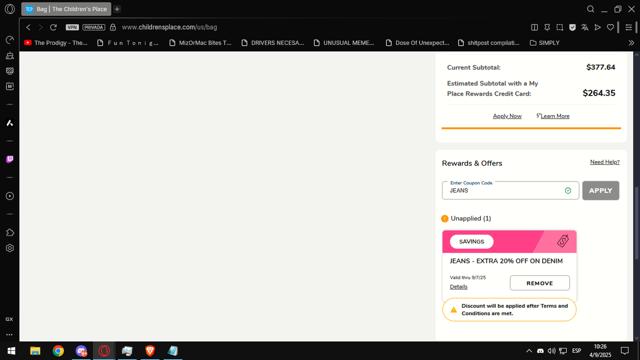This screenshot has height=360, width=640.
Task: Search open tabs with magnifier icon
Action: point(590,9)
